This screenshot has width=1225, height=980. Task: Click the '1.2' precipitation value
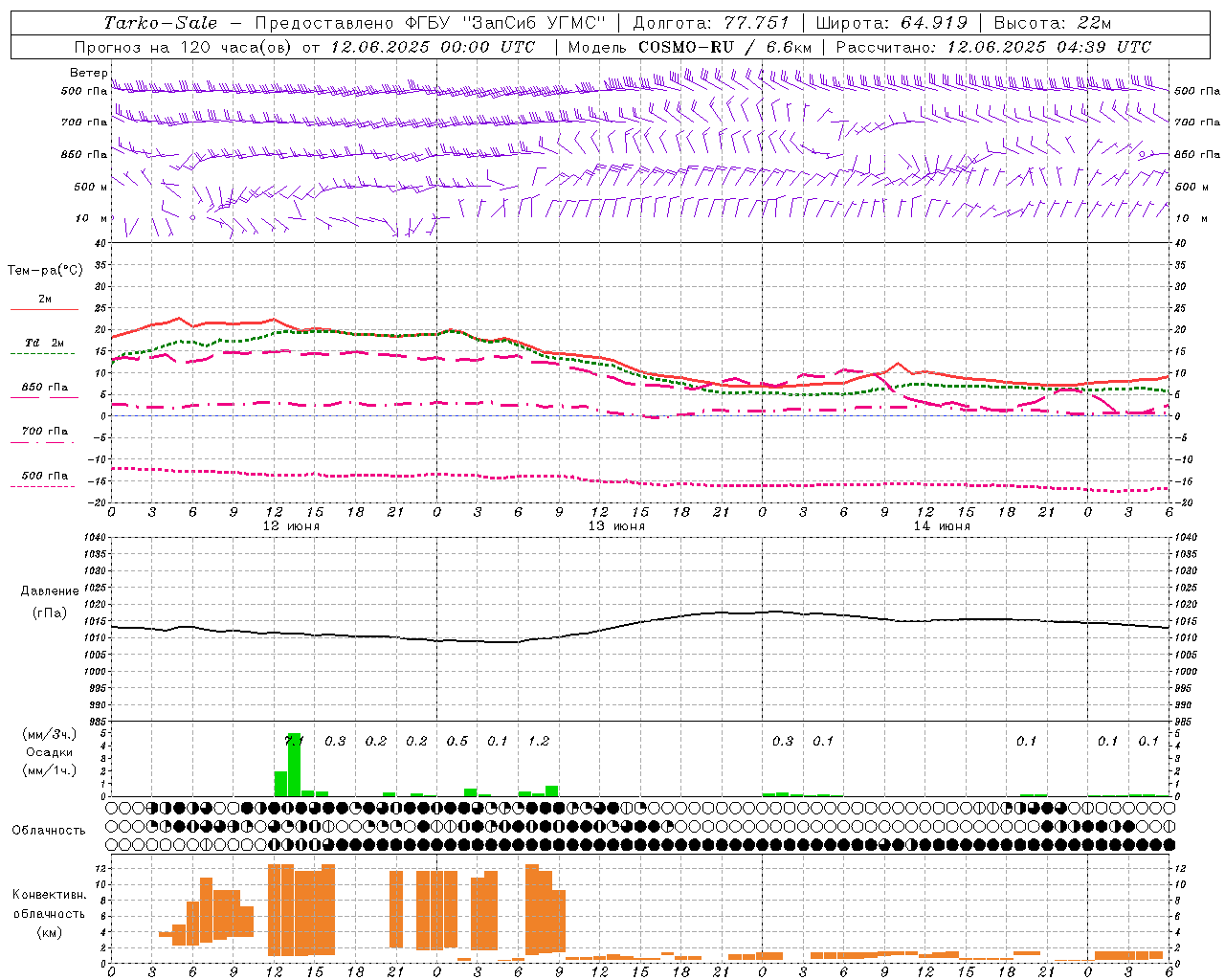tap(539, 741)
